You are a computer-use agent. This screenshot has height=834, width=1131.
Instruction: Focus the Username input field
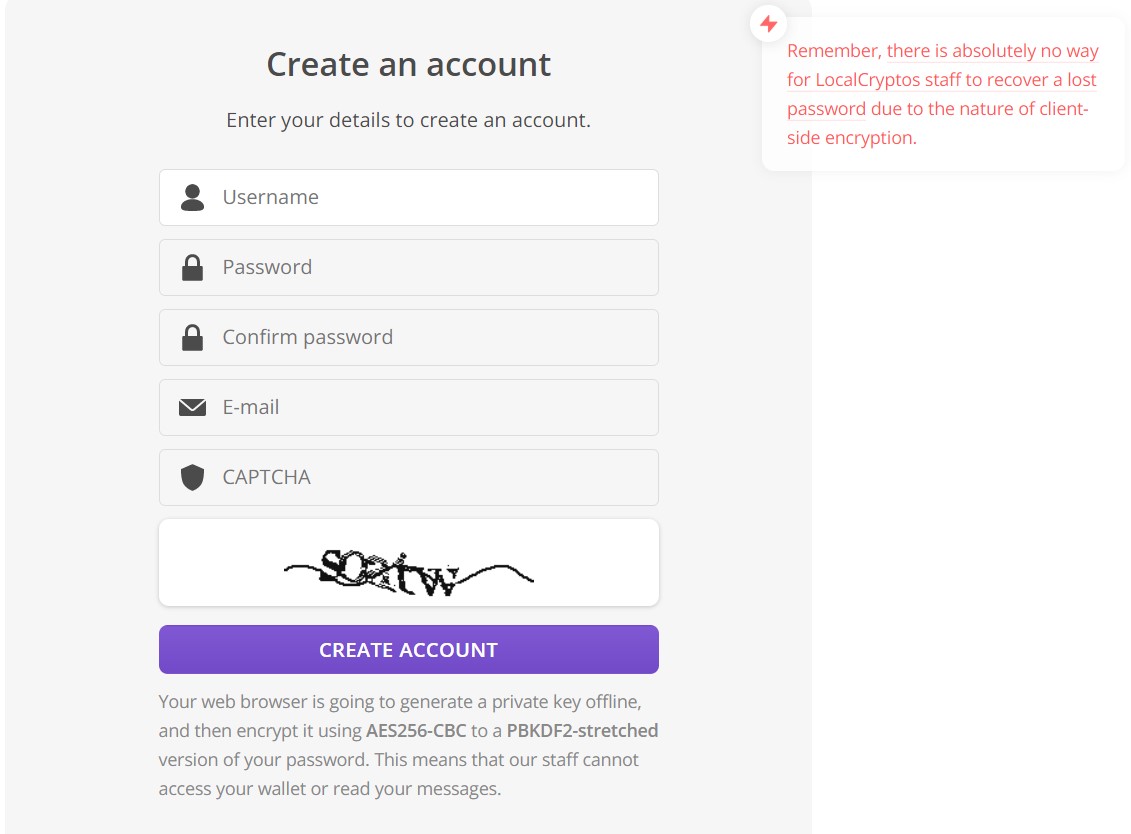[408, 198]
